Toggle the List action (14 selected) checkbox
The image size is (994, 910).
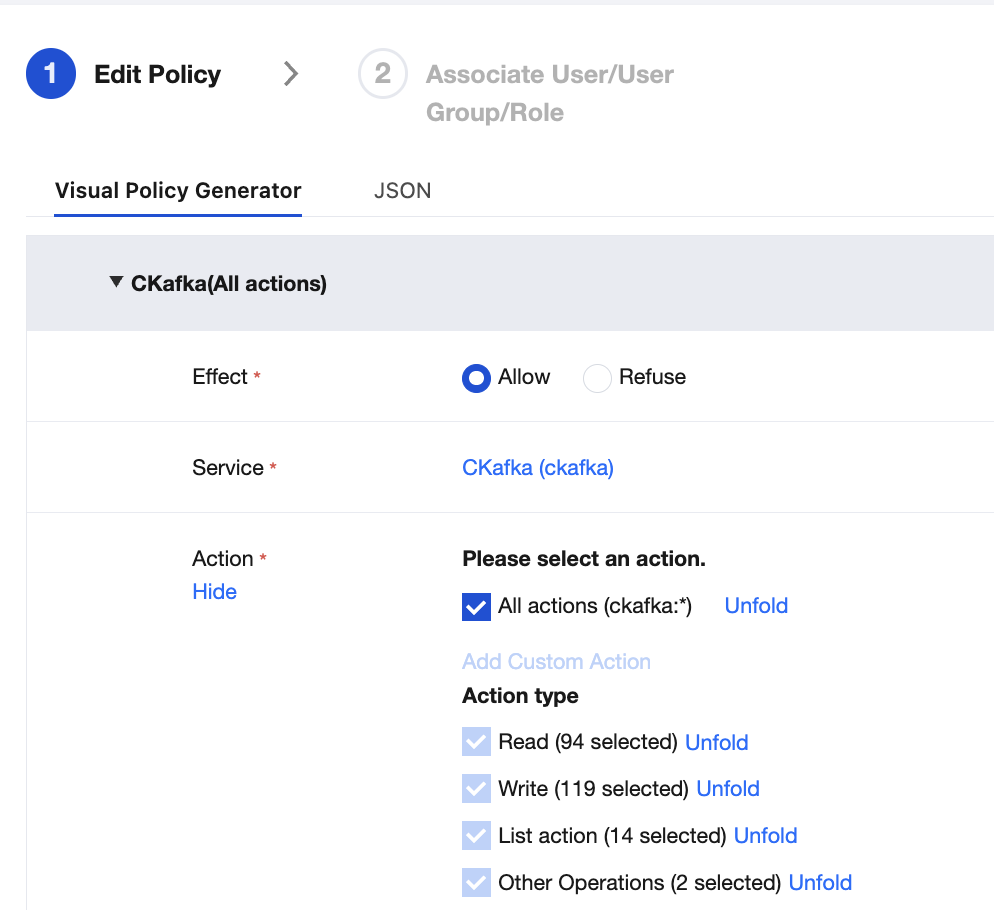[476, 836]
